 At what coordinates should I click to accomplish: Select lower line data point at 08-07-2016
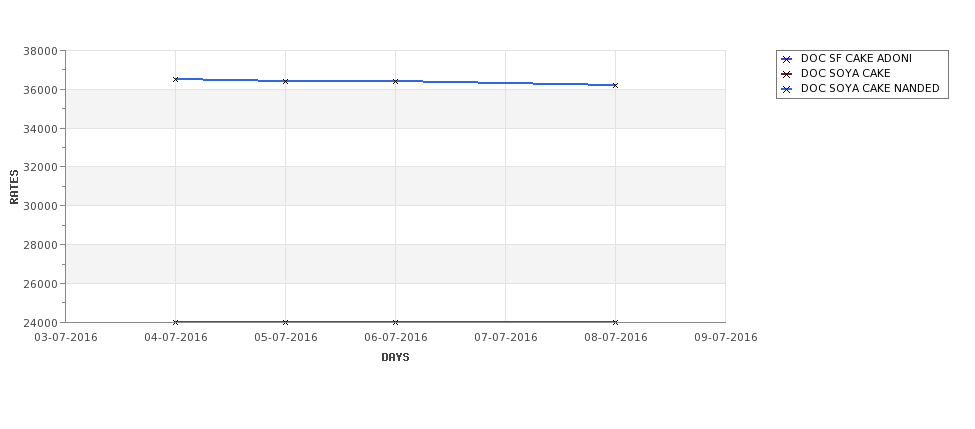(616, 322)
